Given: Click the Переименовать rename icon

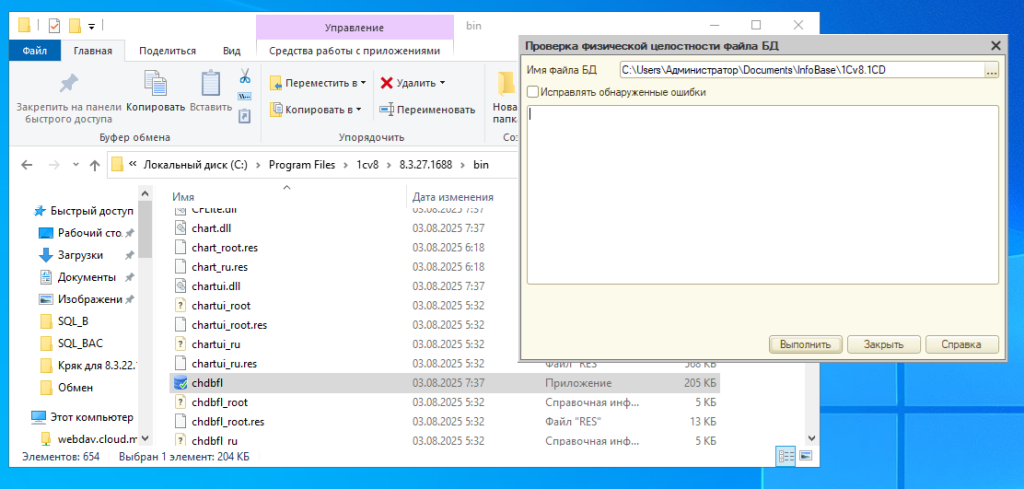Looking at the screenshot, I should pos(386,109).
